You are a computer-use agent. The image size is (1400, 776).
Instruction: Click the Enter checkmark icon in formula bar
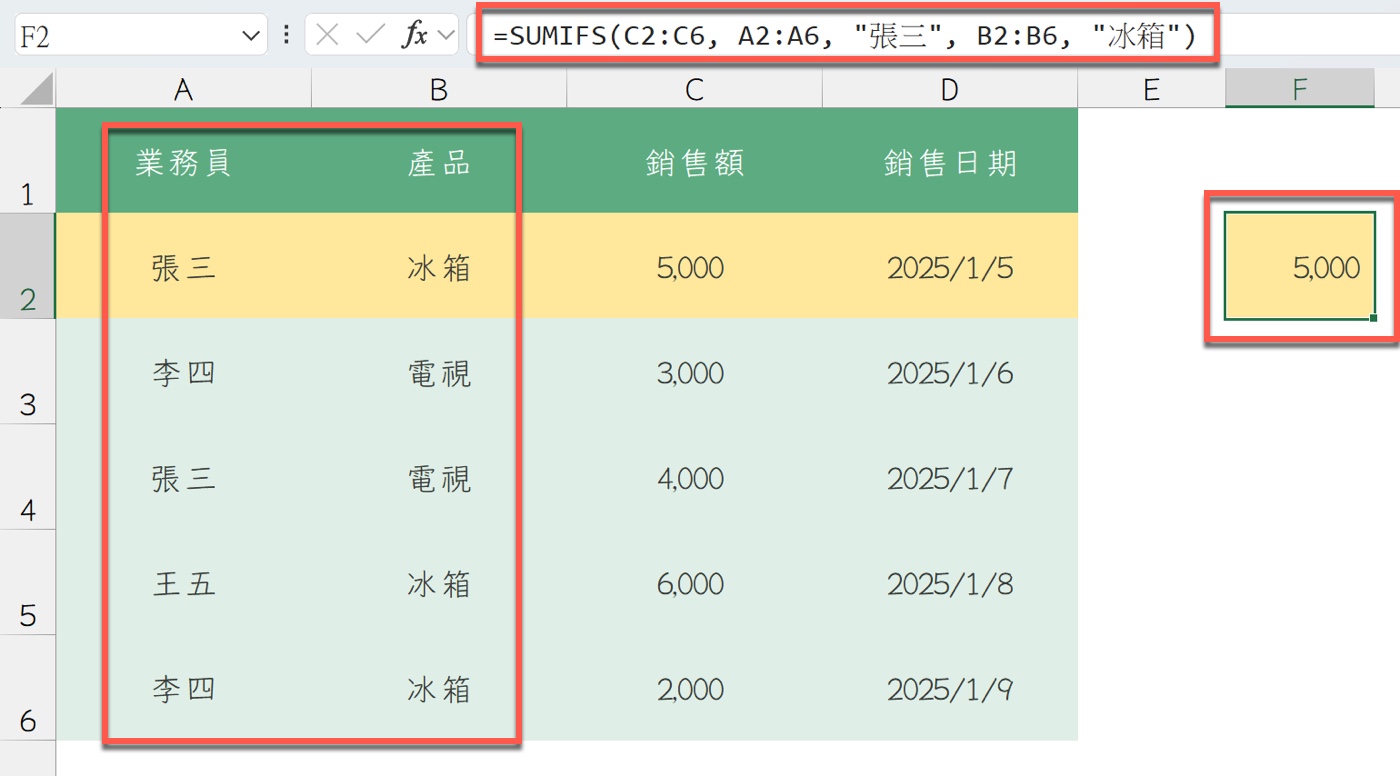[x=370, y=36]
